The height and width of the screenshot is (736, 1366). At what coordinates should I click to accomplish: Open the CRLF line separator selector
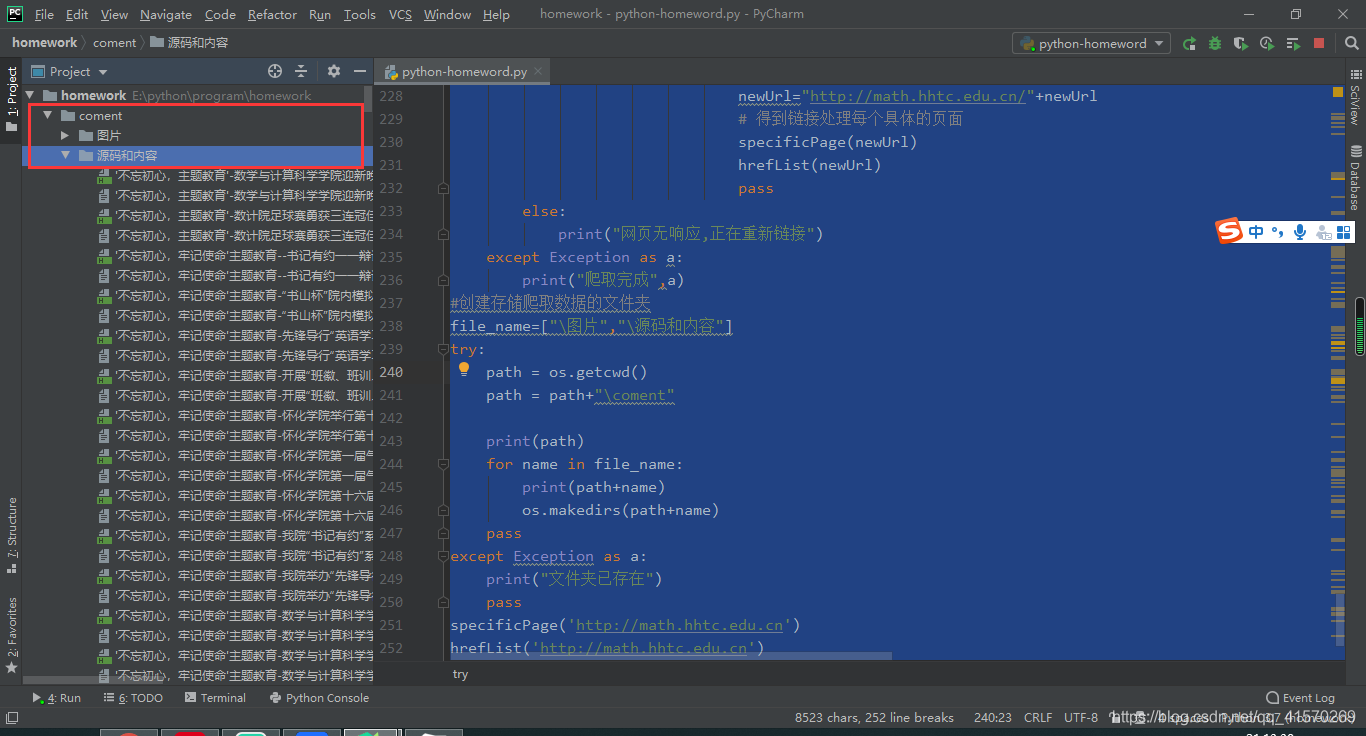[x=1038, y=717]
